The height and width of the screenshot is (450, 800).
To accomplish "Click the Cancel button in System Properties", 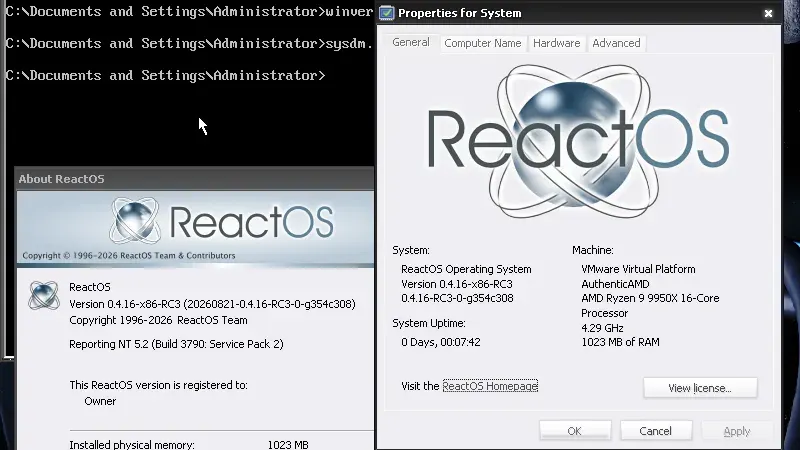I will 656,431.
